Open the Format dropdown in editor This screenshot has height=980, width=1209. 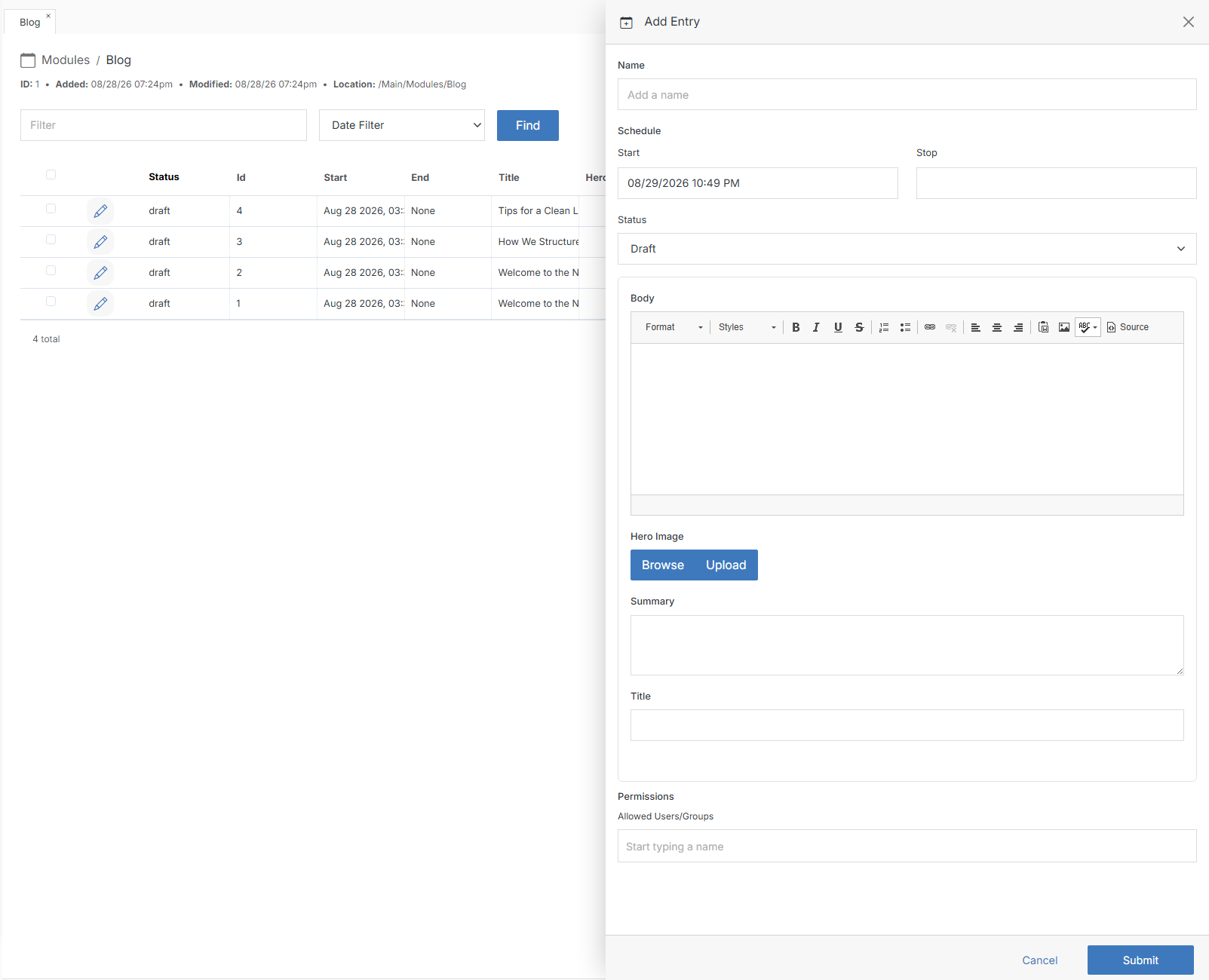(674, 327)
